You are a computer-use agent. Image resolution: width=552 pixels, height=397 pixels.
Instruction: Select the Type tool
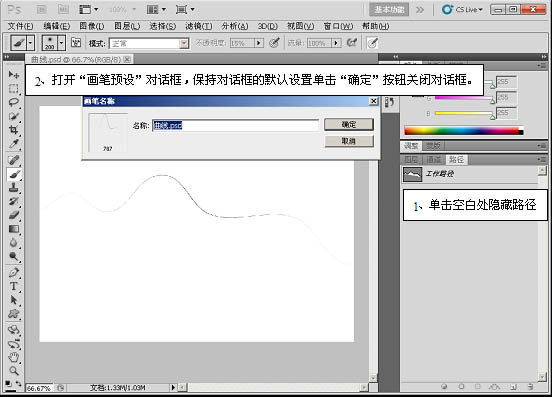[14, 286]
